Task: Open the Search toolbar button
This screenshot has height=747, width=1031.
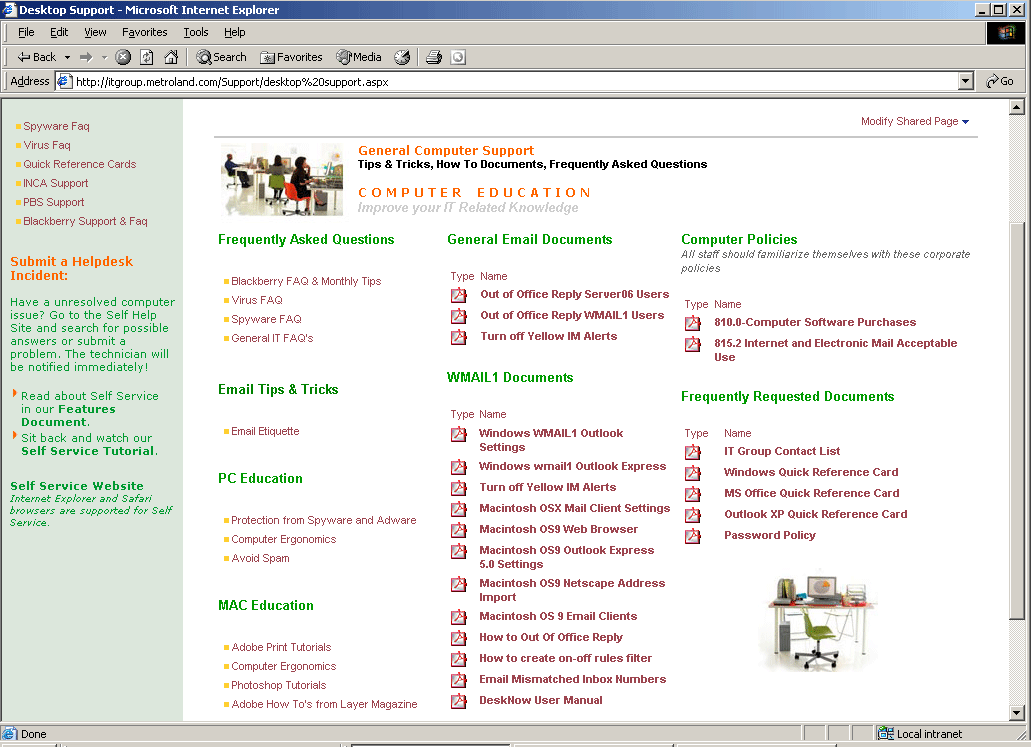Action: pyautogui.click(x=221, y=57)
